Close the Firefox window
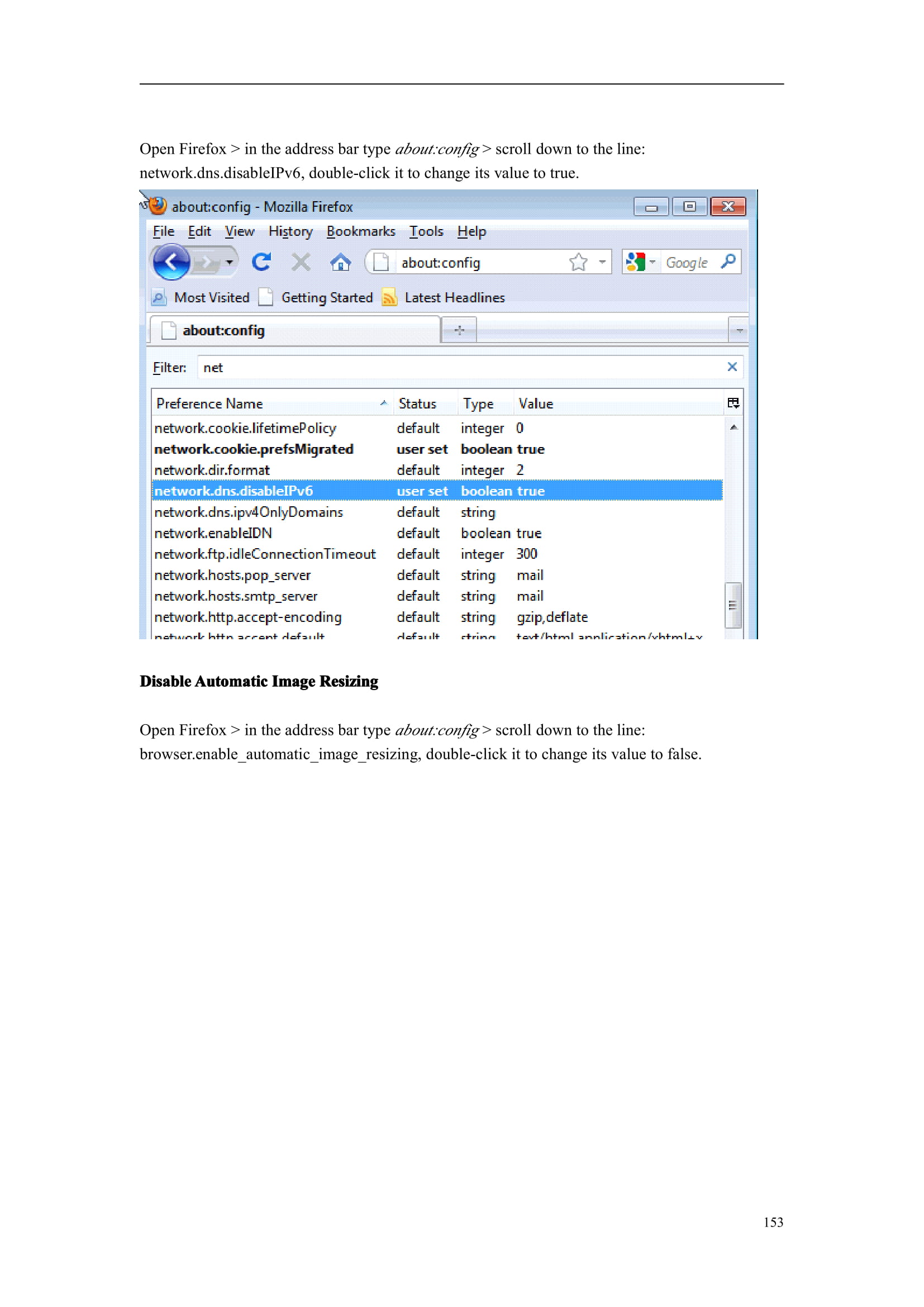Screen dimensions: 924x1307 coord(728,206)
